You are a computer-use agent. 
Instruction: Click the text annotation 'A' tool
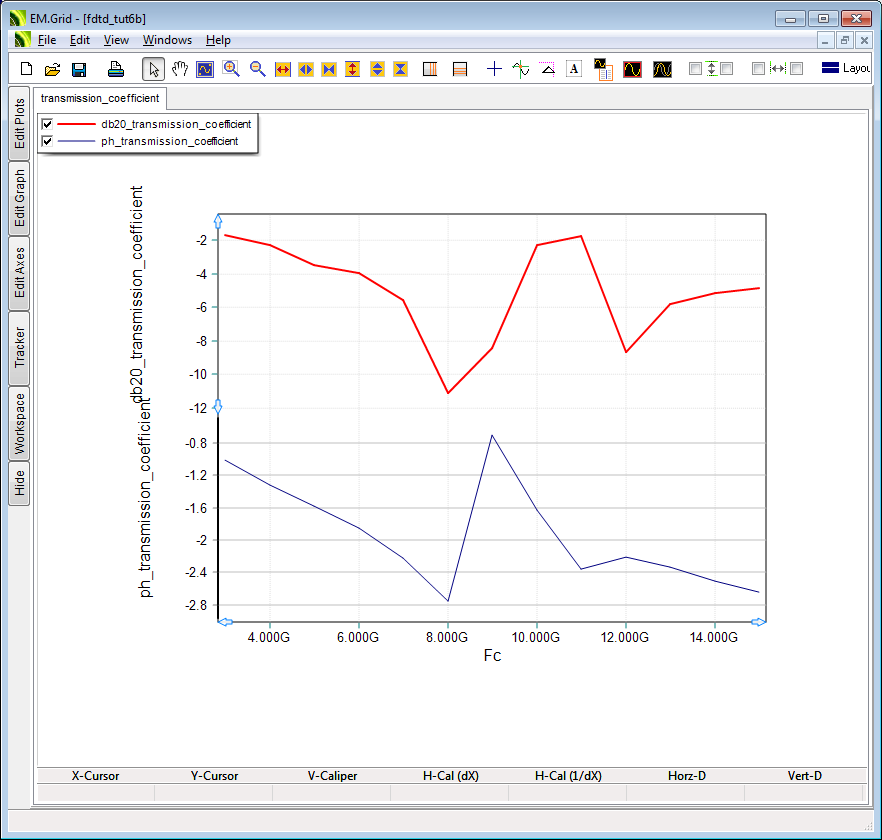click(x=574, y=69)
